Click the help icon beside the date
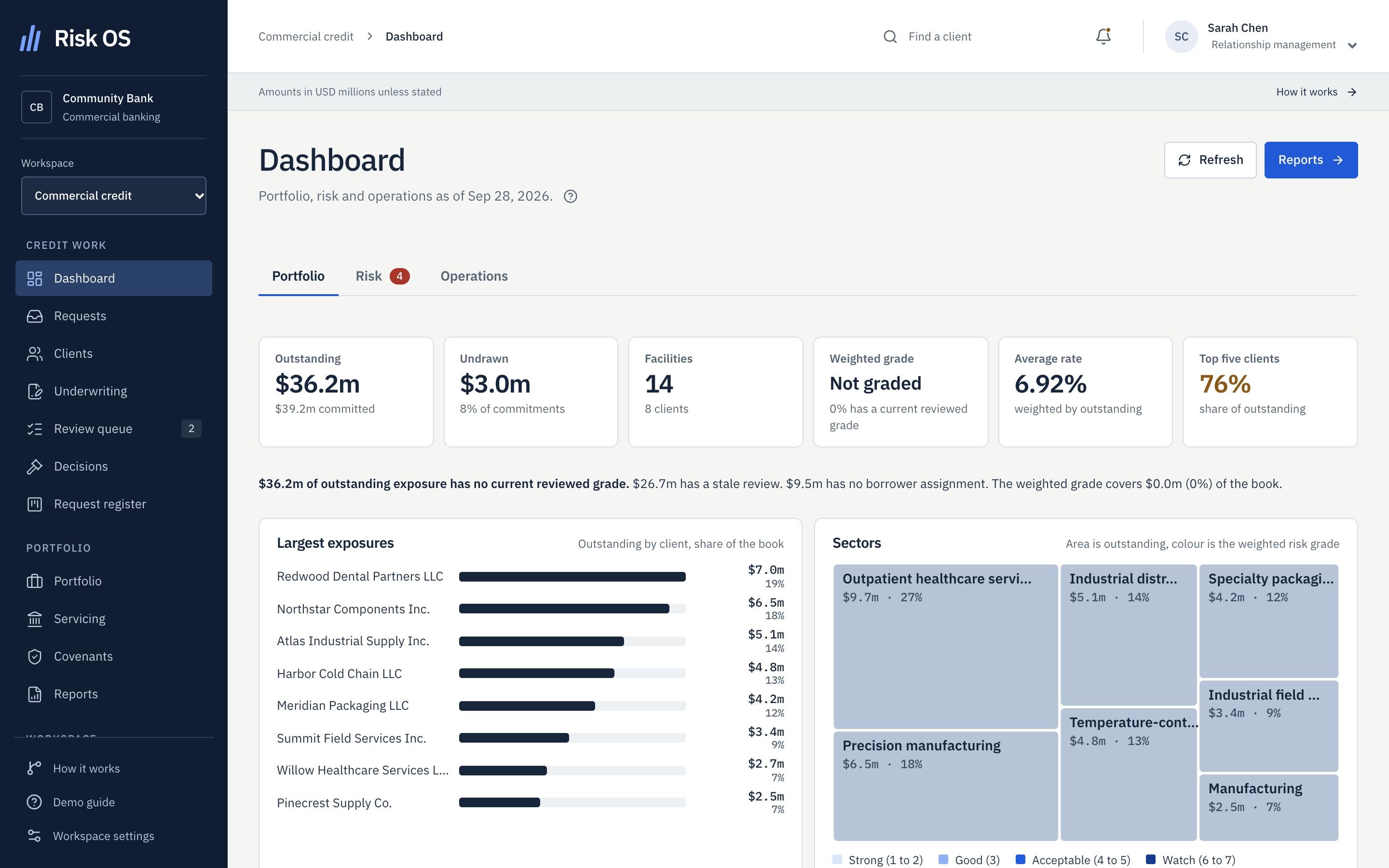The height and width of the screenshot is (868, 1389). 570,196
